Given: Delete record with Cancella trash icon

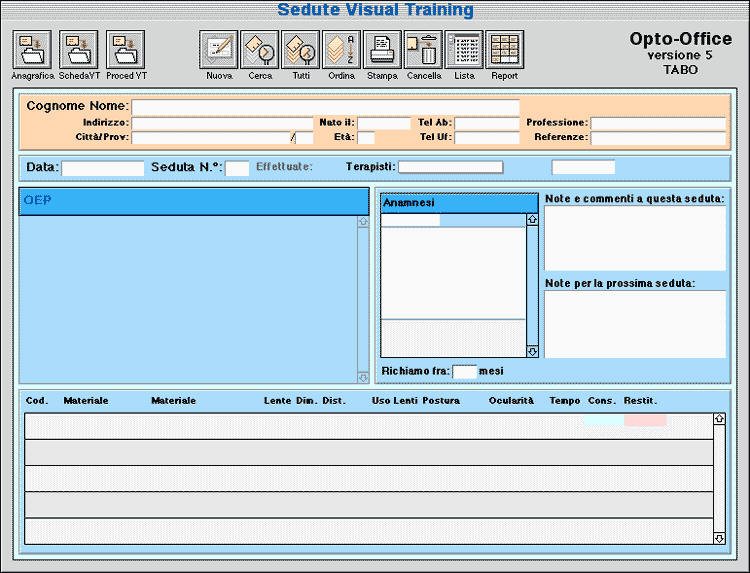Looking at the screenshot, I should tap(423, 50).
